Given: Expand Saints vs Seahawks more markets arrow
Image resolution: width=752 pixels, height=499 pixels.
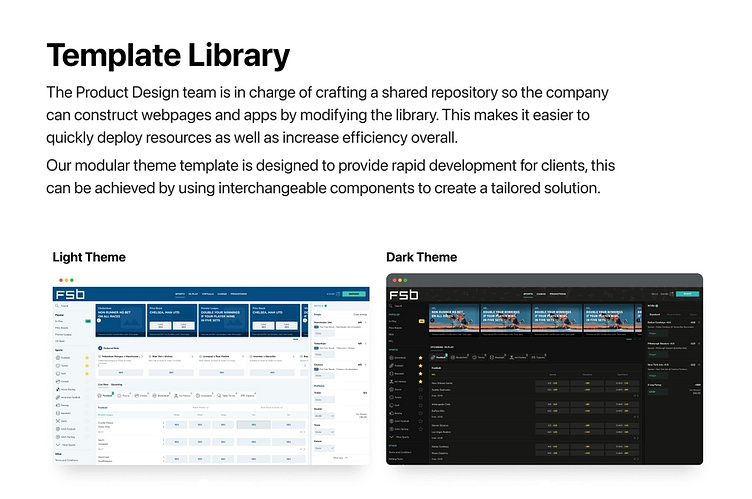Looking at the screenshot, I should 638,396.
